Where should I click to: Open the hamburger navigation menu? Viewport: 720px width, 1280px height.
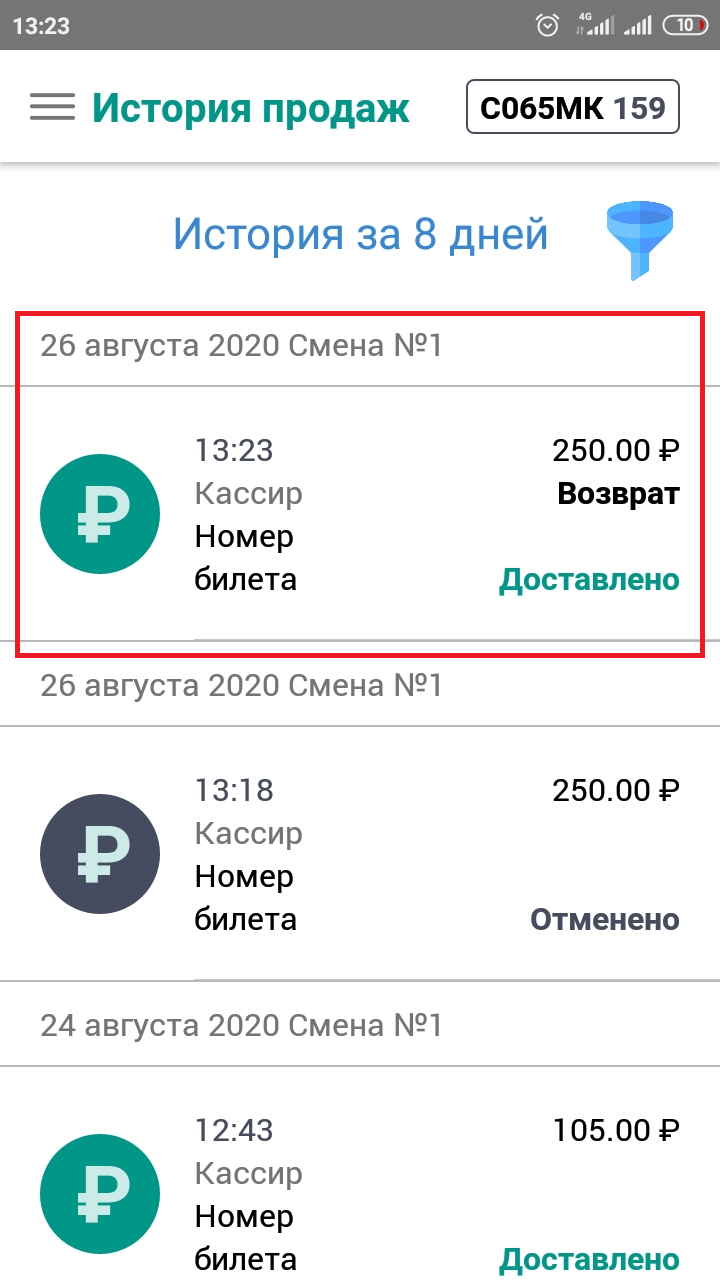pyautogui.click(x=52, y=107)
